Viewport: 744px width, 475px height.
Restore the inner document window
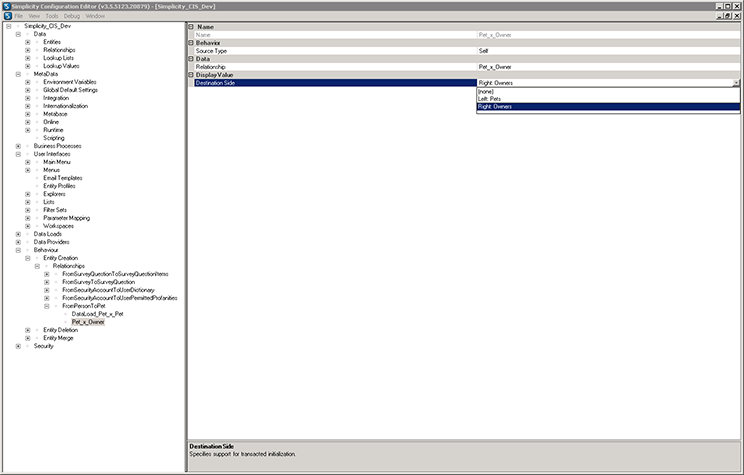click(x=728, y=16)
